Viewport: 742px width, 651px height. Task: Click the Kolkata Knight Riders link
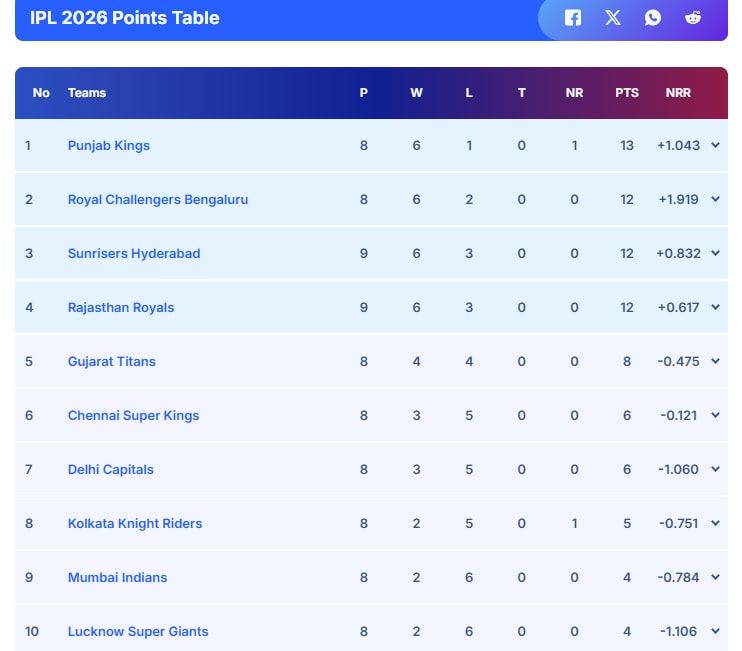pos(135,523)
